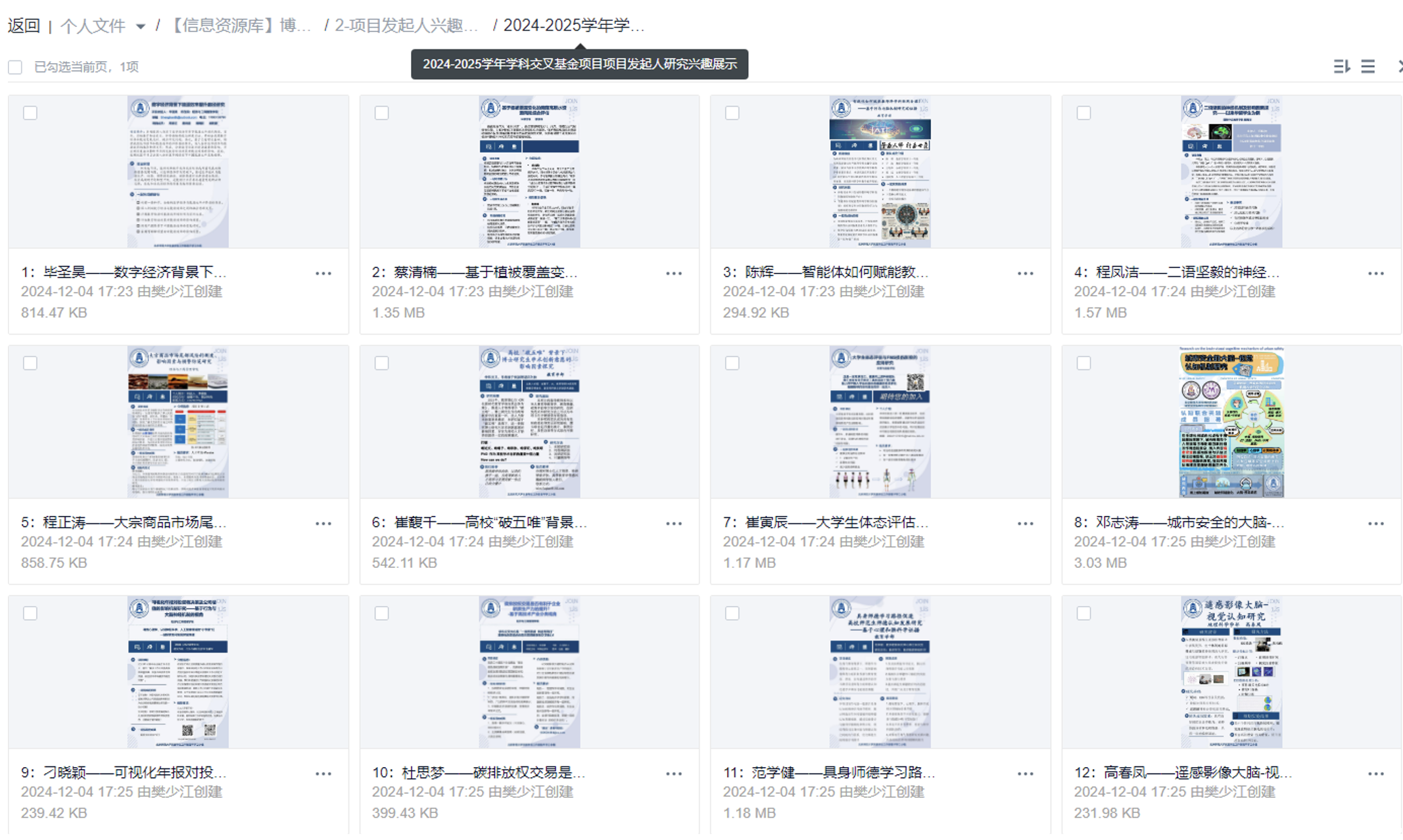Switch to descending sort order icon
The width and height of the screenshot is (1403, 840).
tap(1341, 66)
